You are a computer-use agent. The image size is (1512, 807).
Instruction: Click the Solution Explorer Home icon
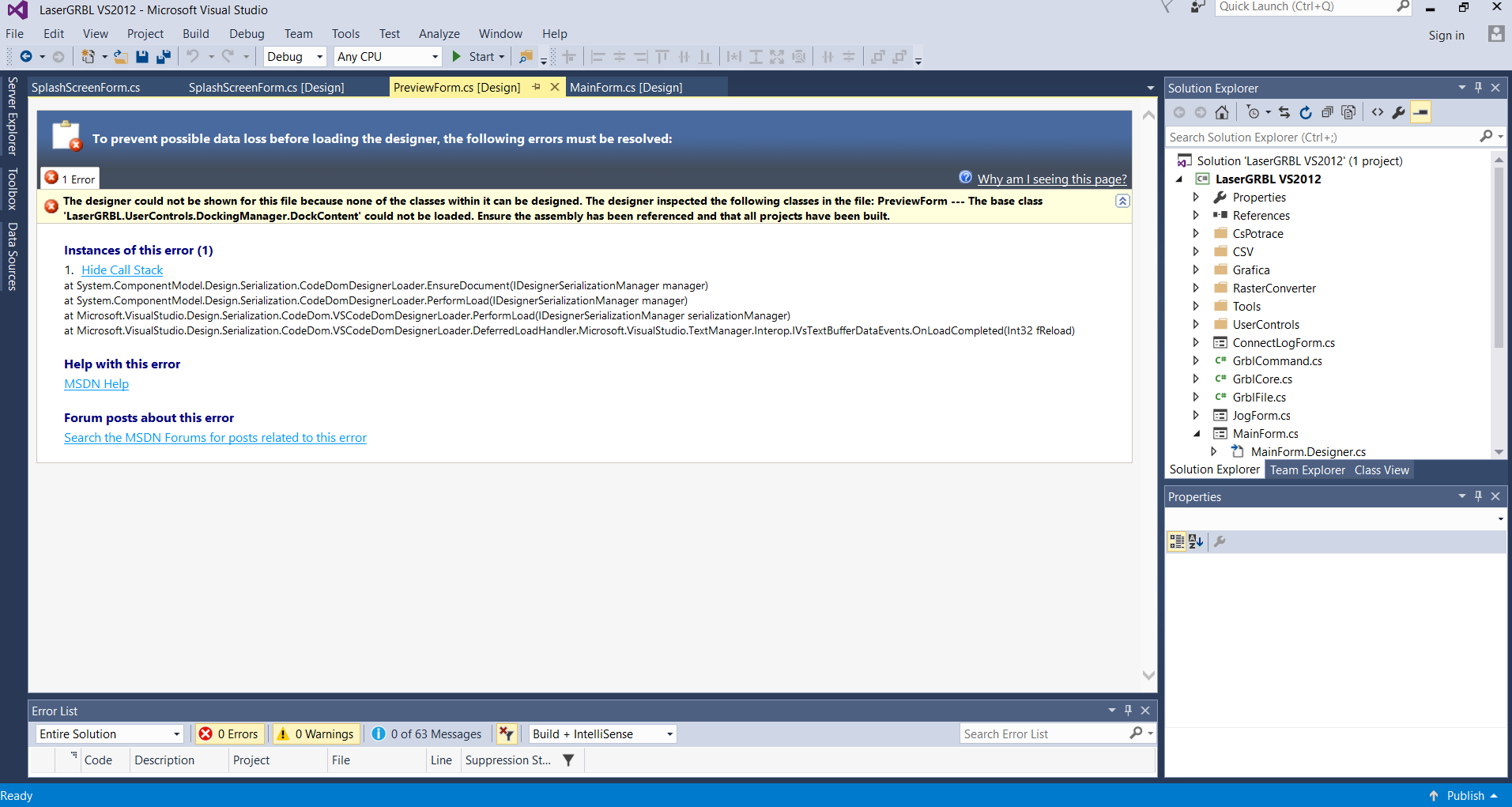click(1222, 112)
